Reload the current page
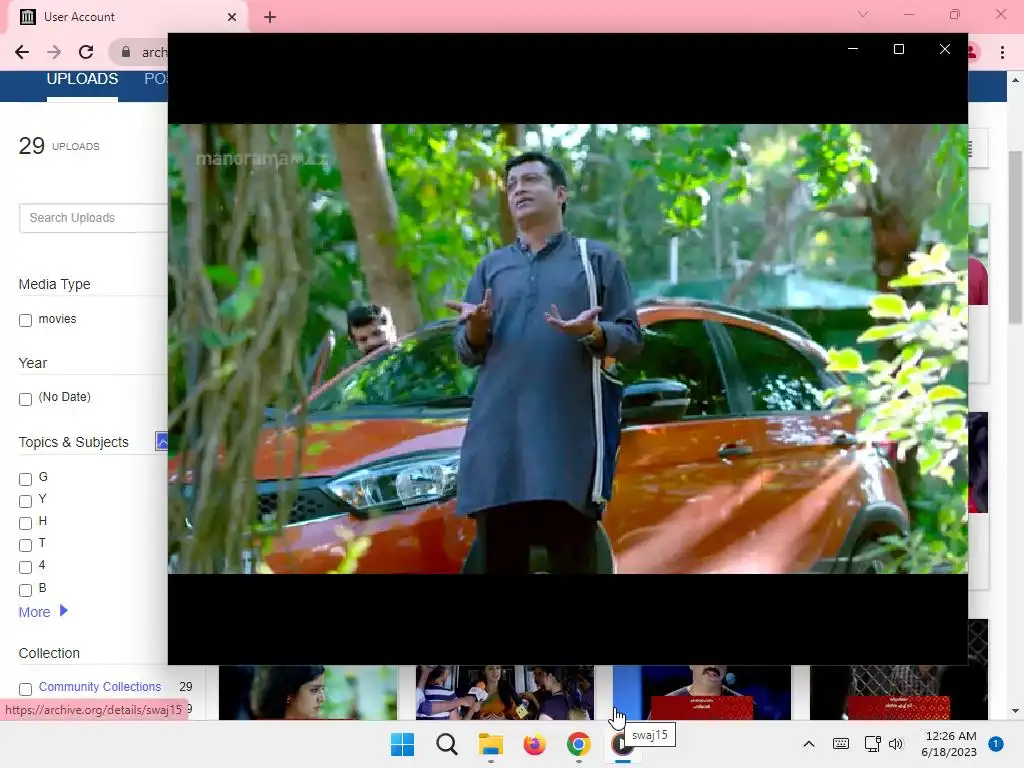 click(x=86, y=52)
